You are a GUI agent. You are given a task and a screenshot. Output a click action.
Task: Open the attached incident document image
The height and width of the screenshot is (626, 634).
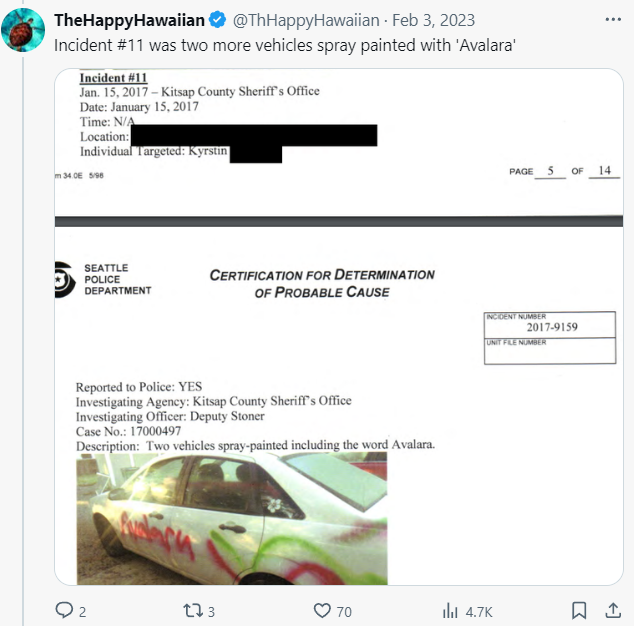click(x=339, y=327)
